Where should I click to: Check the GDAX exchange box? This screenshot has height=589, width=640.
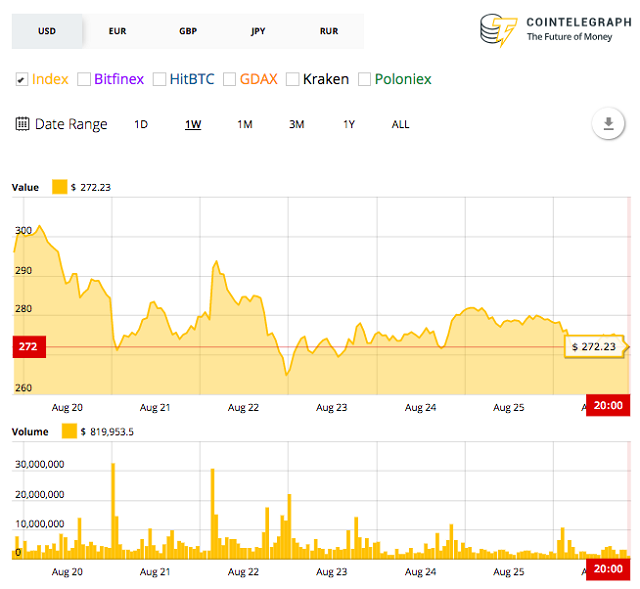coord(230,79)
